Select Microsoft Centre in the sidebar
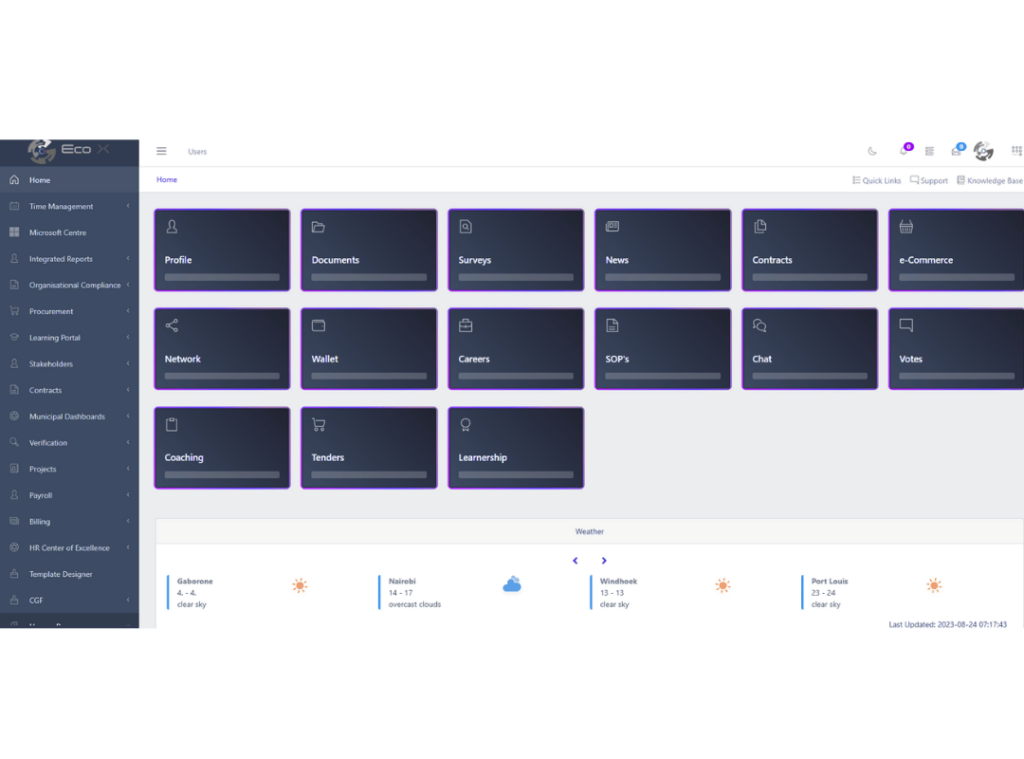Screen dimensions: 1024x759 [57, 233]
